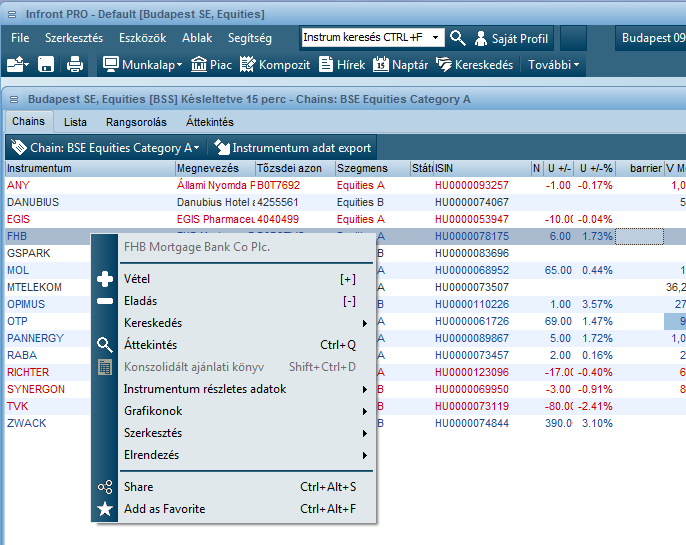686x545 pixels.
Task: Select the ZWACK instrument
Action: (27, 423)
